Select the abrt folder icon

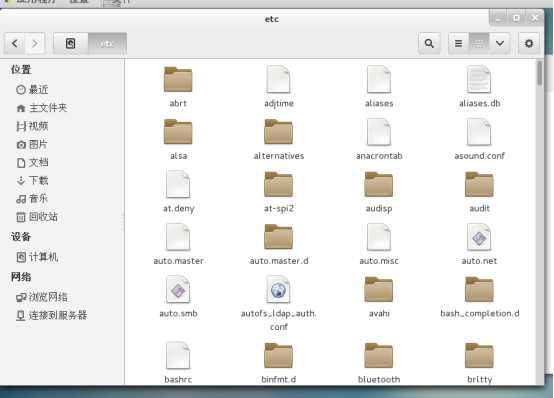coord(178,79)
